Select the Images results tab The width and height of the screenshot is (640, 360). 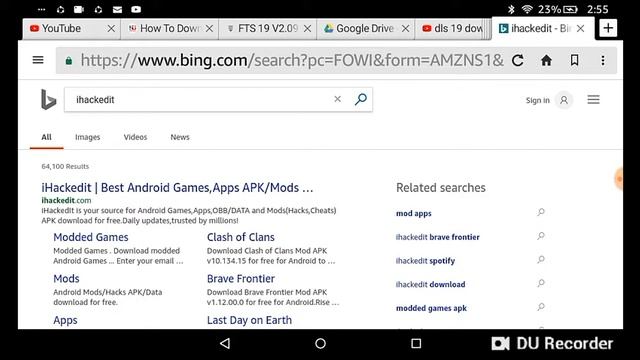87,137
